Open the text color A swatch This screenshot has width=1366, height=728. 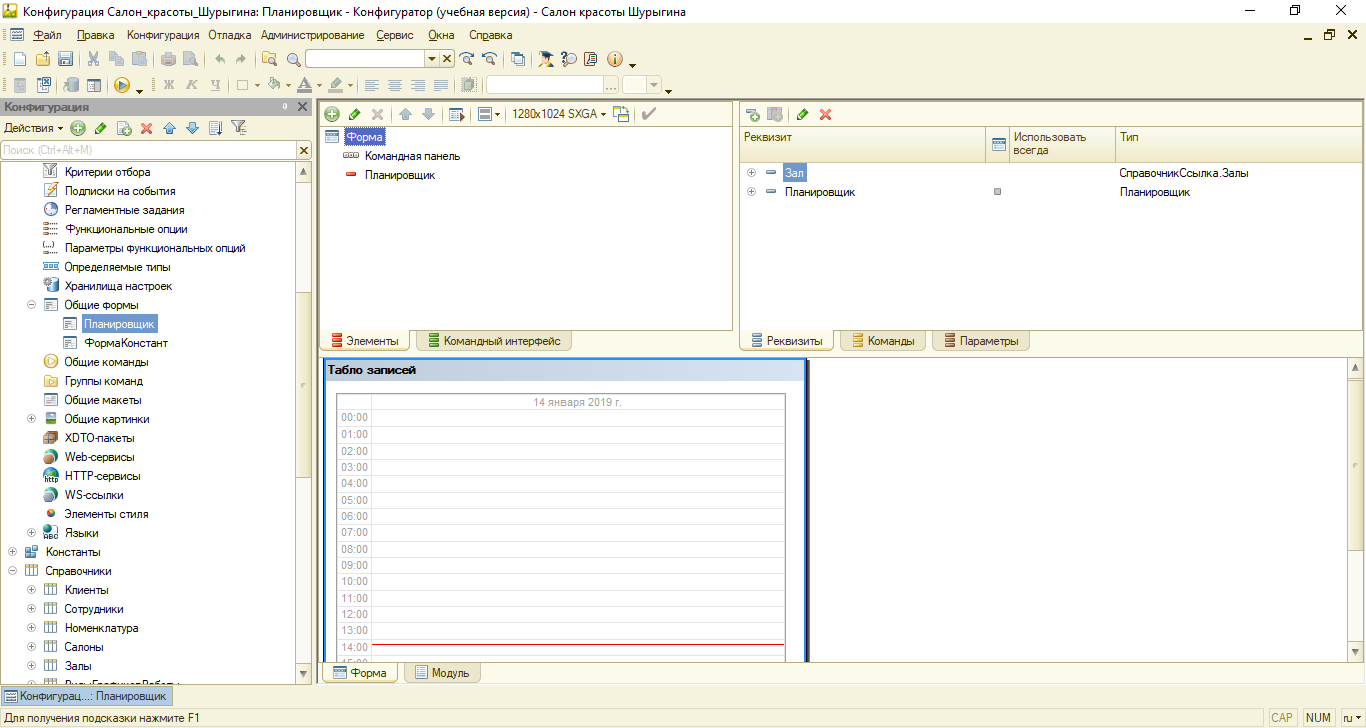click(x=305, y=85)
